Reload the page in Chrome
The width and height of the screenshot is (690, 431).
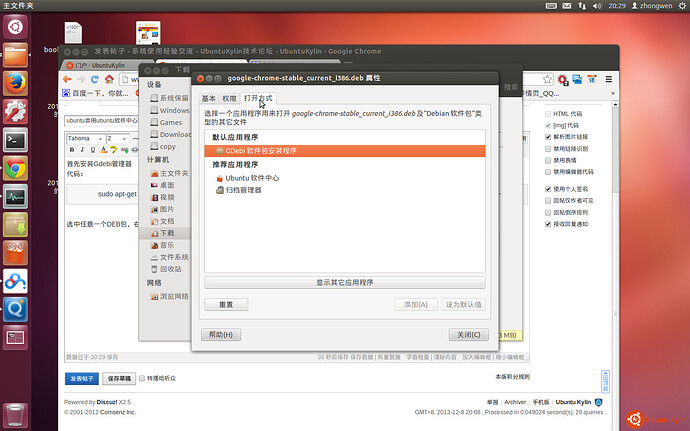tap(95, 79)
